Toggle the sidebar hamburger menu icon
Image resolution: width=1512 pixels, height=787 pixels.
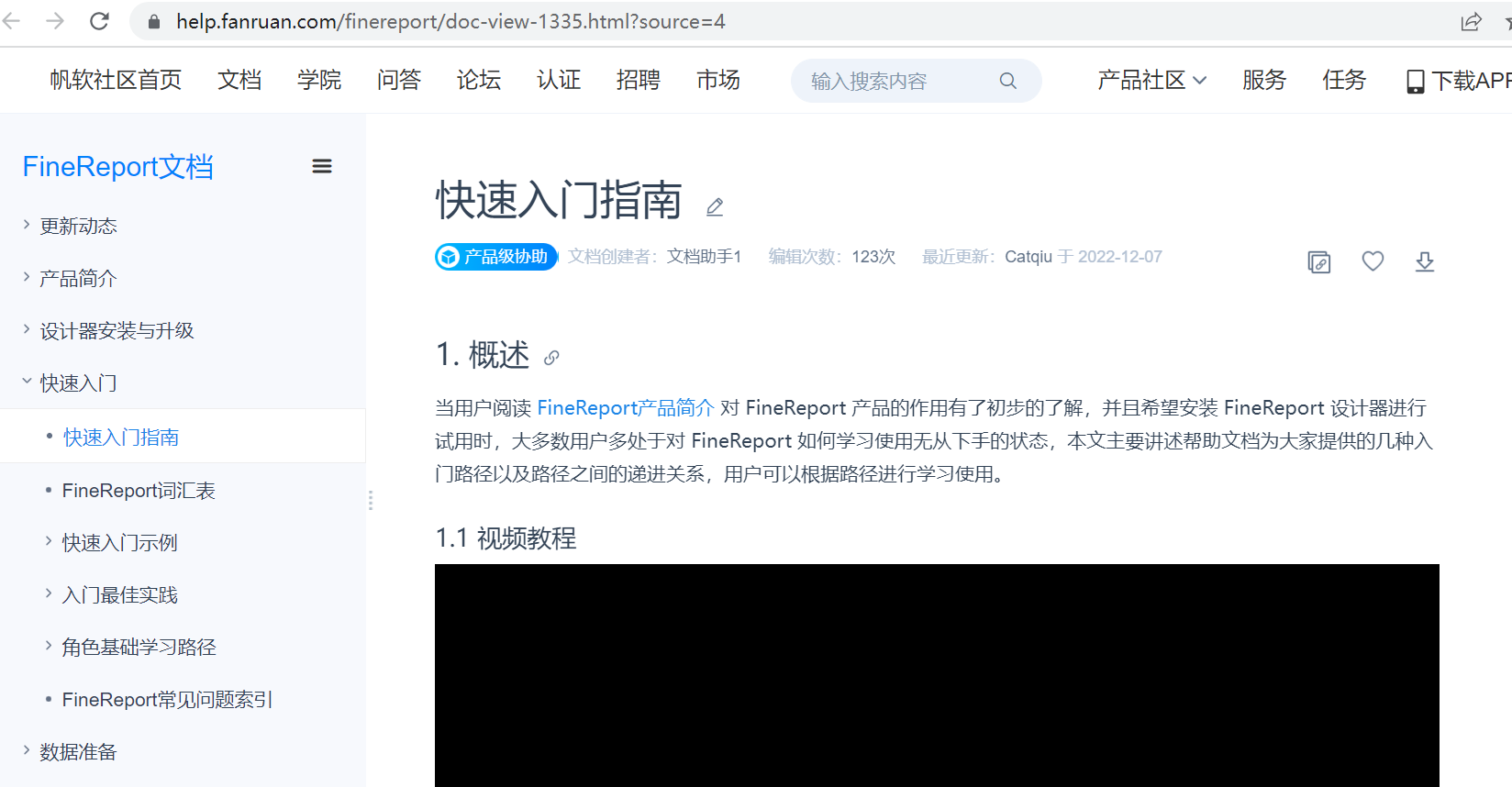coord(322,166)
